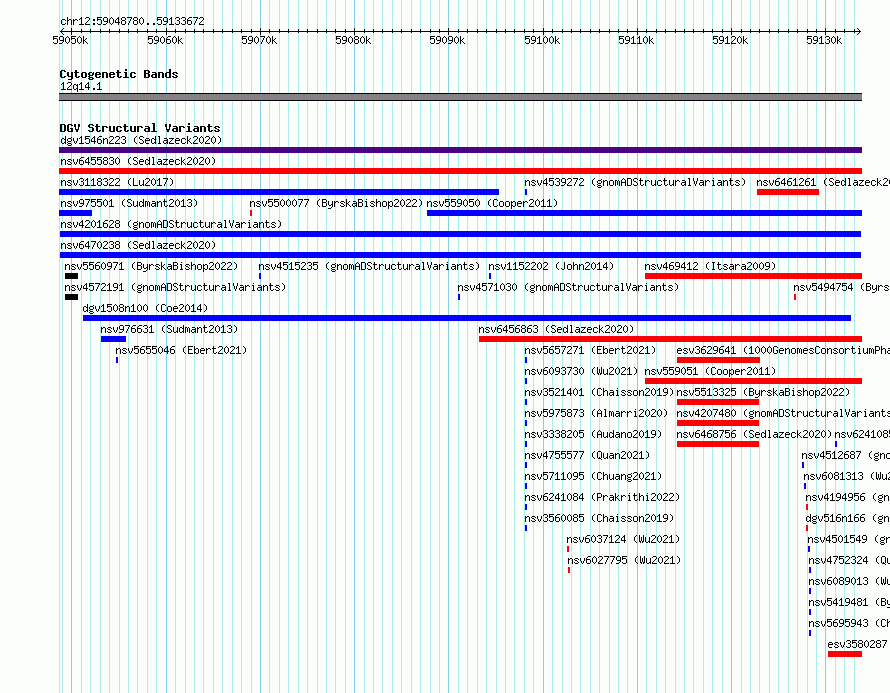890x693 pixels.
Task: Click the red bar of nsv6455830
Action: (x=460, y=171)
